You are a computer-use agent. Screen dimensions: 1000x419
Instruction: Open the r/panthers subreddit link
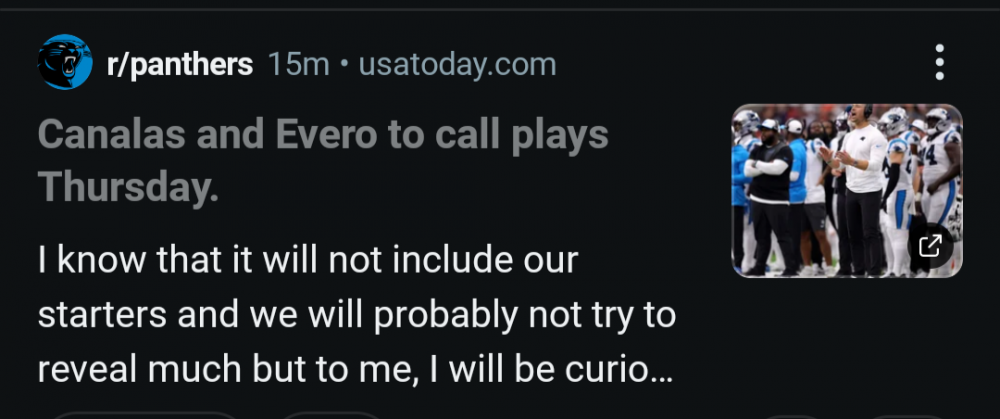click(x=180, y=65)
